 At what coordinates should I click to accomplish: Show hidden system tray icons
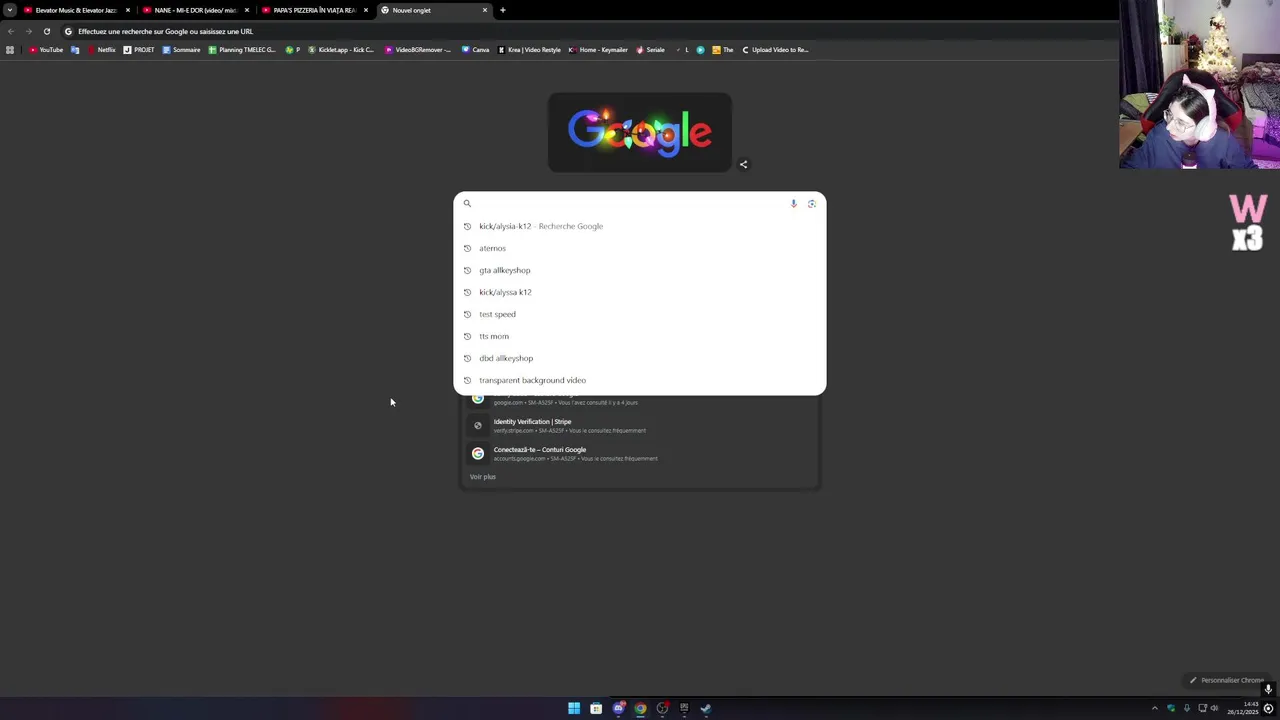click(1154, 708)
